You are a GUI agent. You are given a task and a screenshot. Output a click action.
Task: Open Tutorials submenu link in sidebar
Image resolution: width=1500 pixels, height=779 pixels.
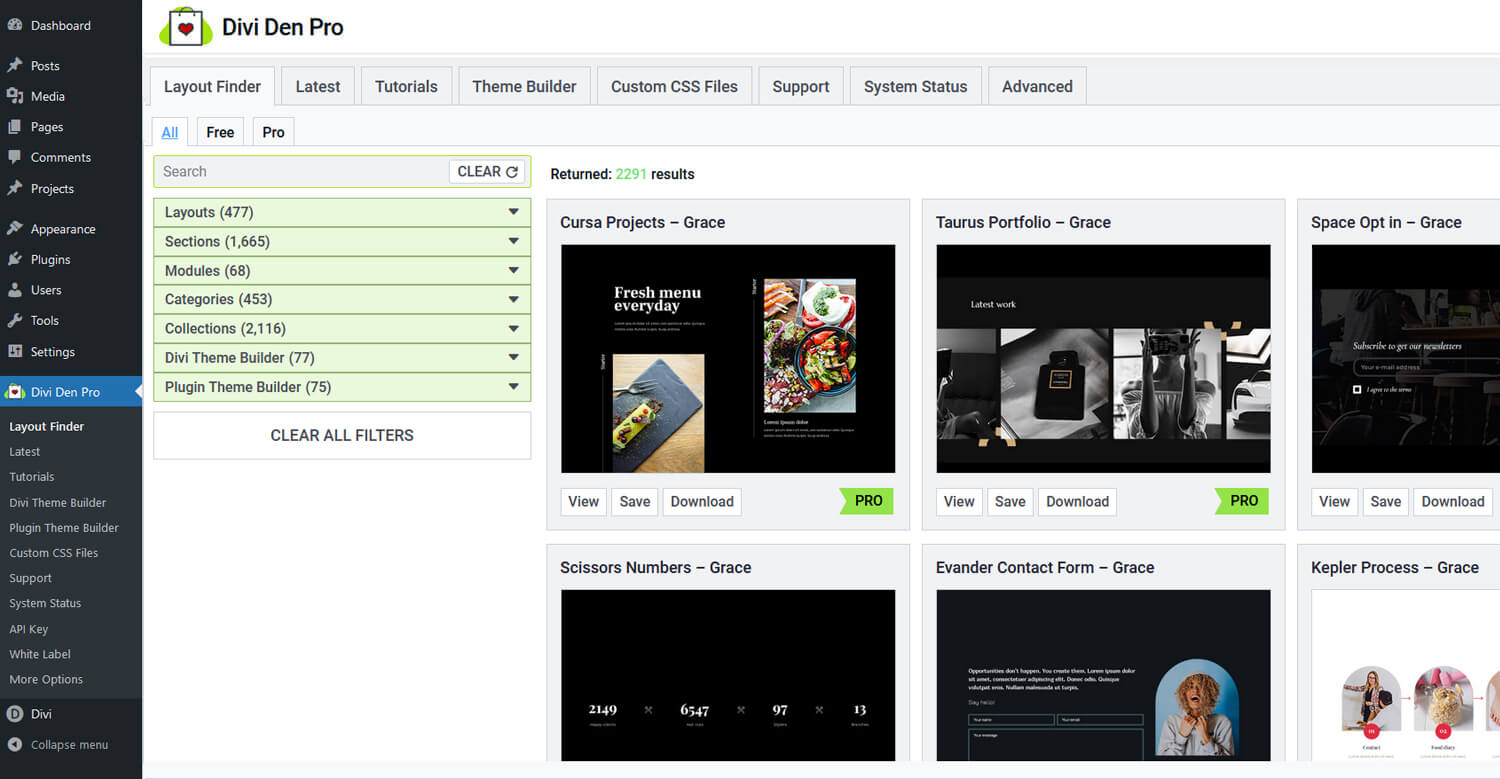tap(32, 477)
